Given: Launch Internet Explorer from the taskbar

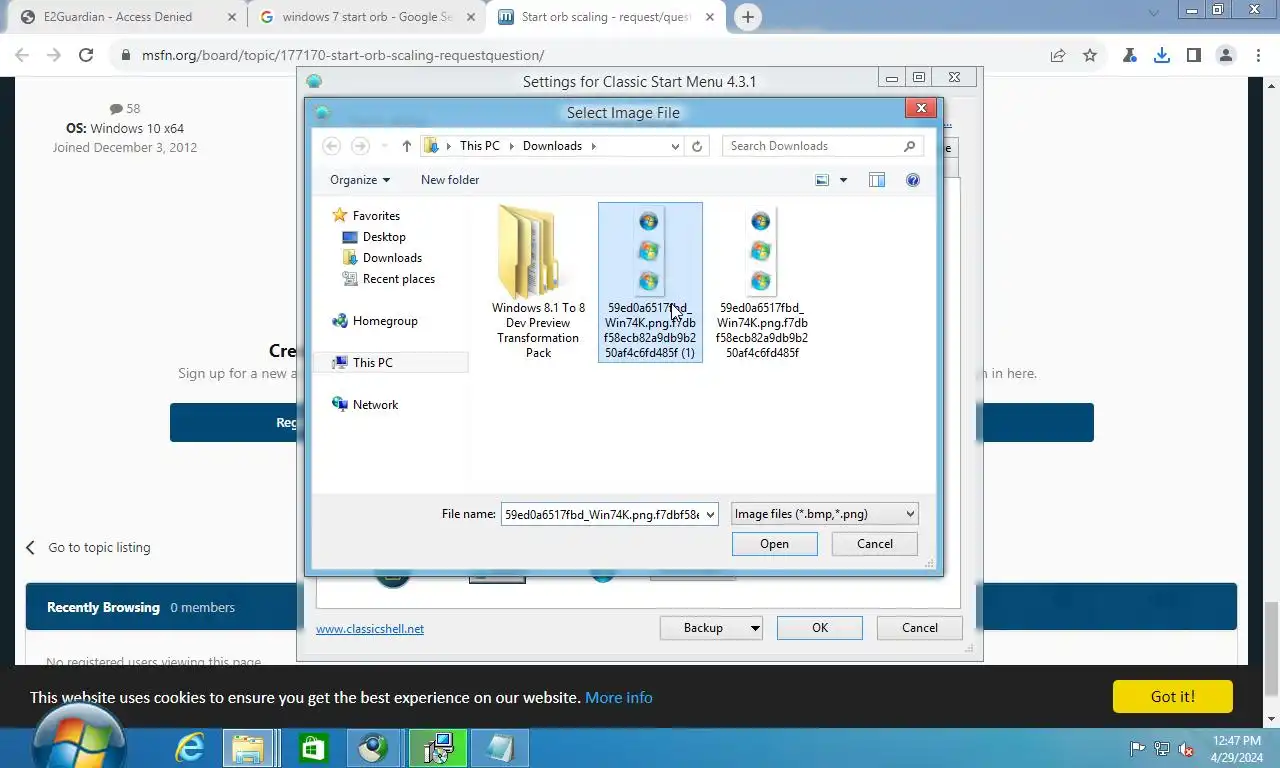Looking at the screenshot, I should tap(190, 748).
